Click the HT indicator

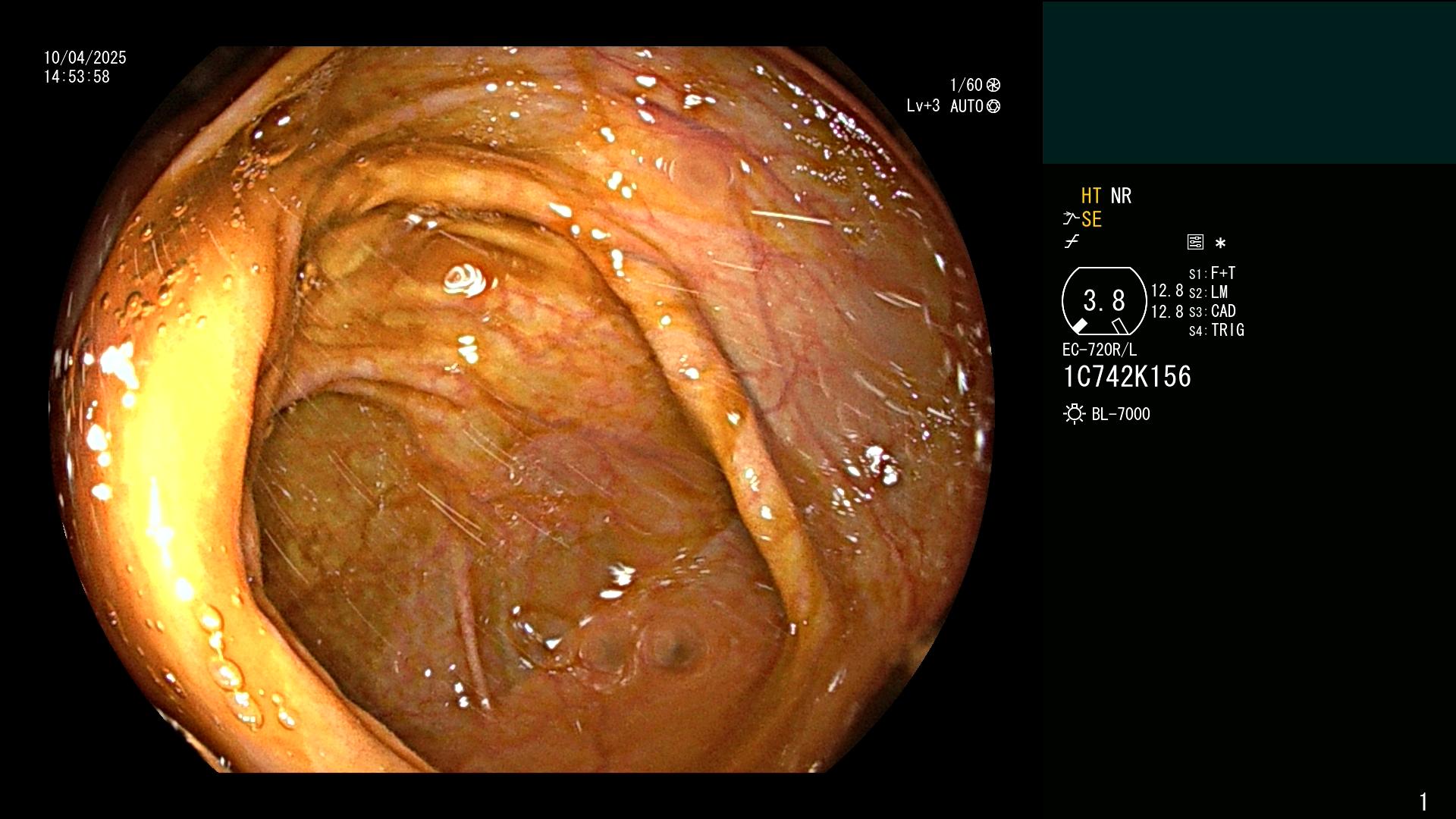pos(1090,196)
